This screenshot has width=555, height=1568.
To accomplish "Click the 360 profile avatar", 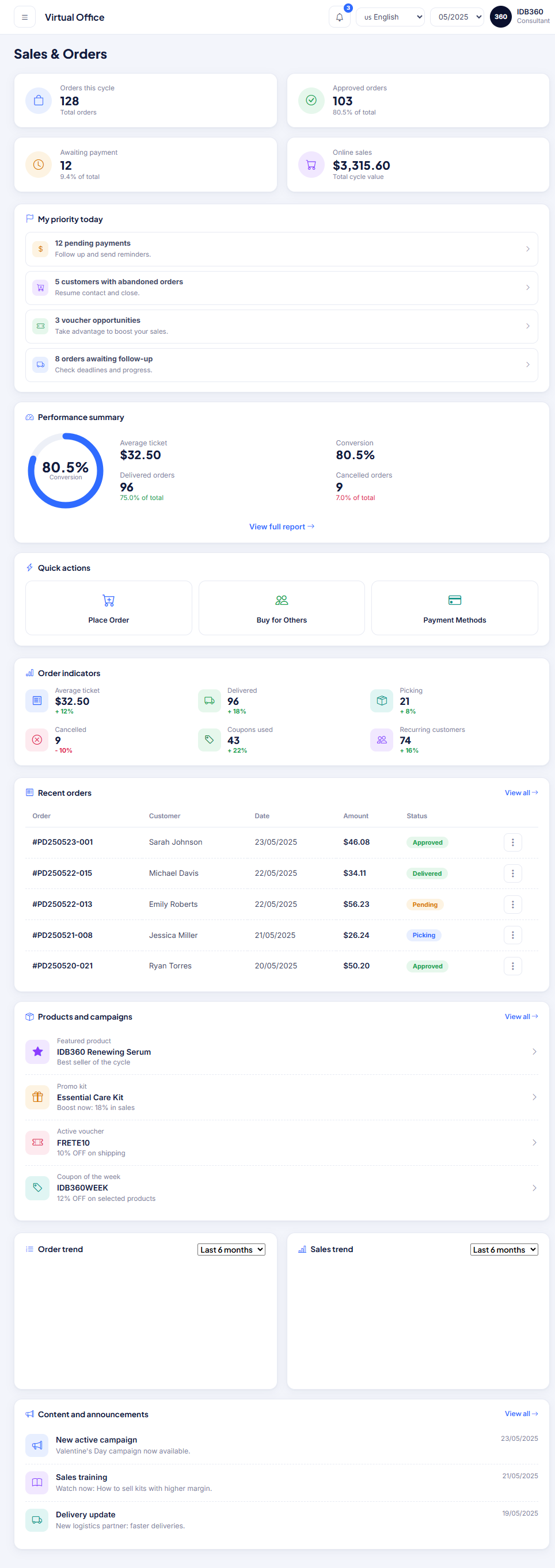I will point(500,17).
